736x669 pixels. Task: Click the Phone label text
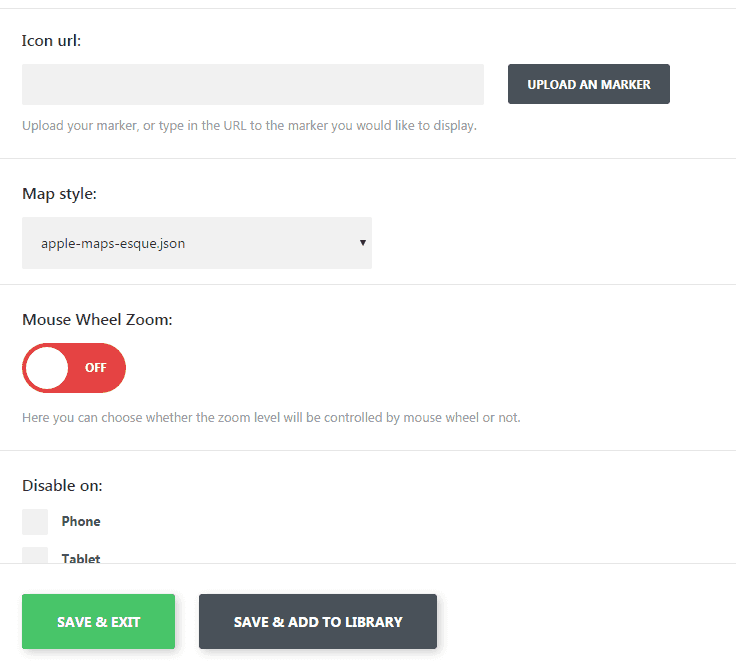click(81, 521)
